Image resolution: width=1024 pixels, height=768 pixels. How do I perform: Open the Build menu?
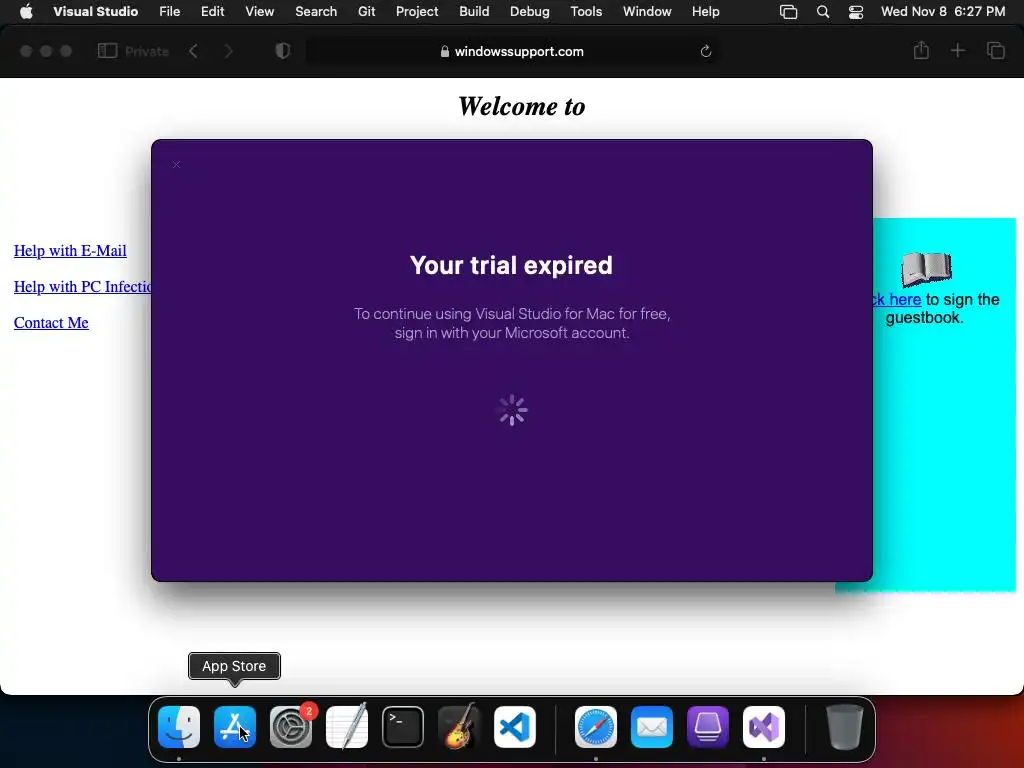coord(474,12)
